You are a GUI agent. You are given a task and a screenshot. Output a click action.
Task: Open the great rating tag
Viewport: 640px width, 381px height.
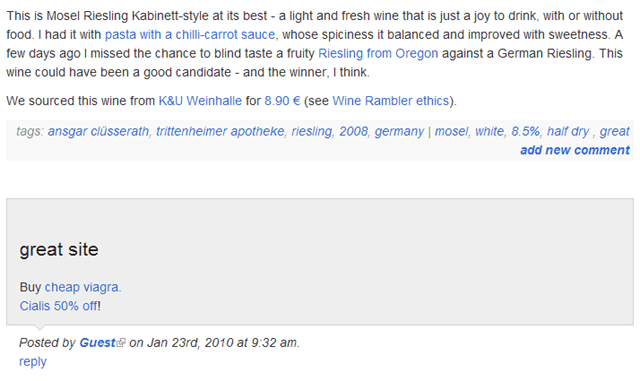point(614,131)
